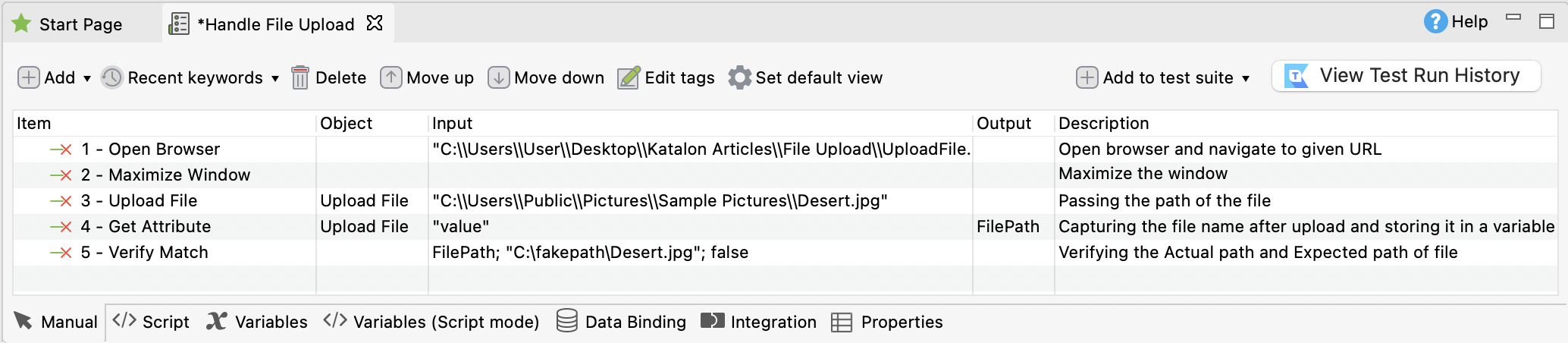Select the Open Browser test step
The image size is (1568, 343).
pyautogui.click(x=164, y=149)
